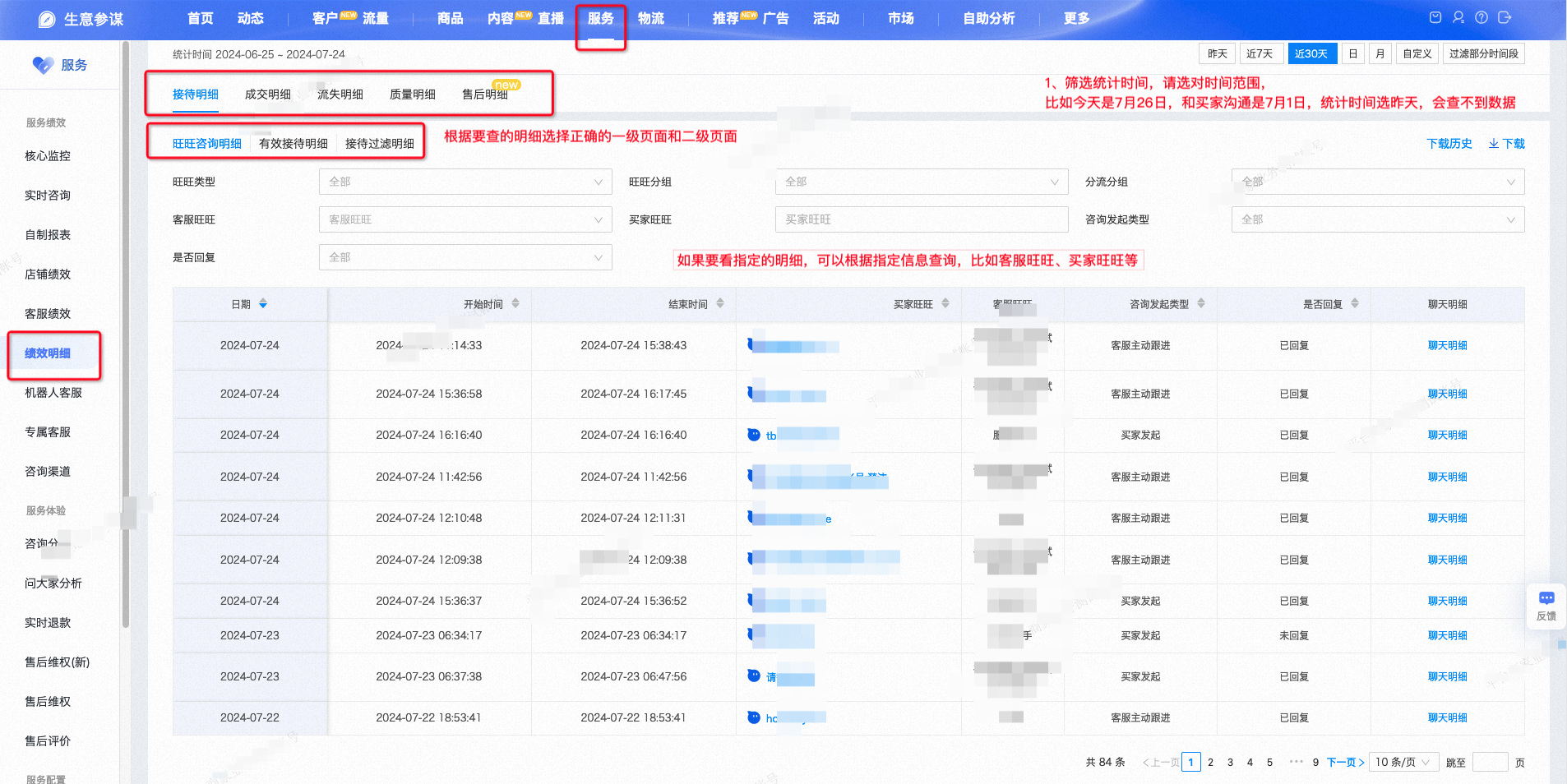Select the 月 granularity button
1567x784 pixels.
pyautogui.click(x=1380, y=53)
